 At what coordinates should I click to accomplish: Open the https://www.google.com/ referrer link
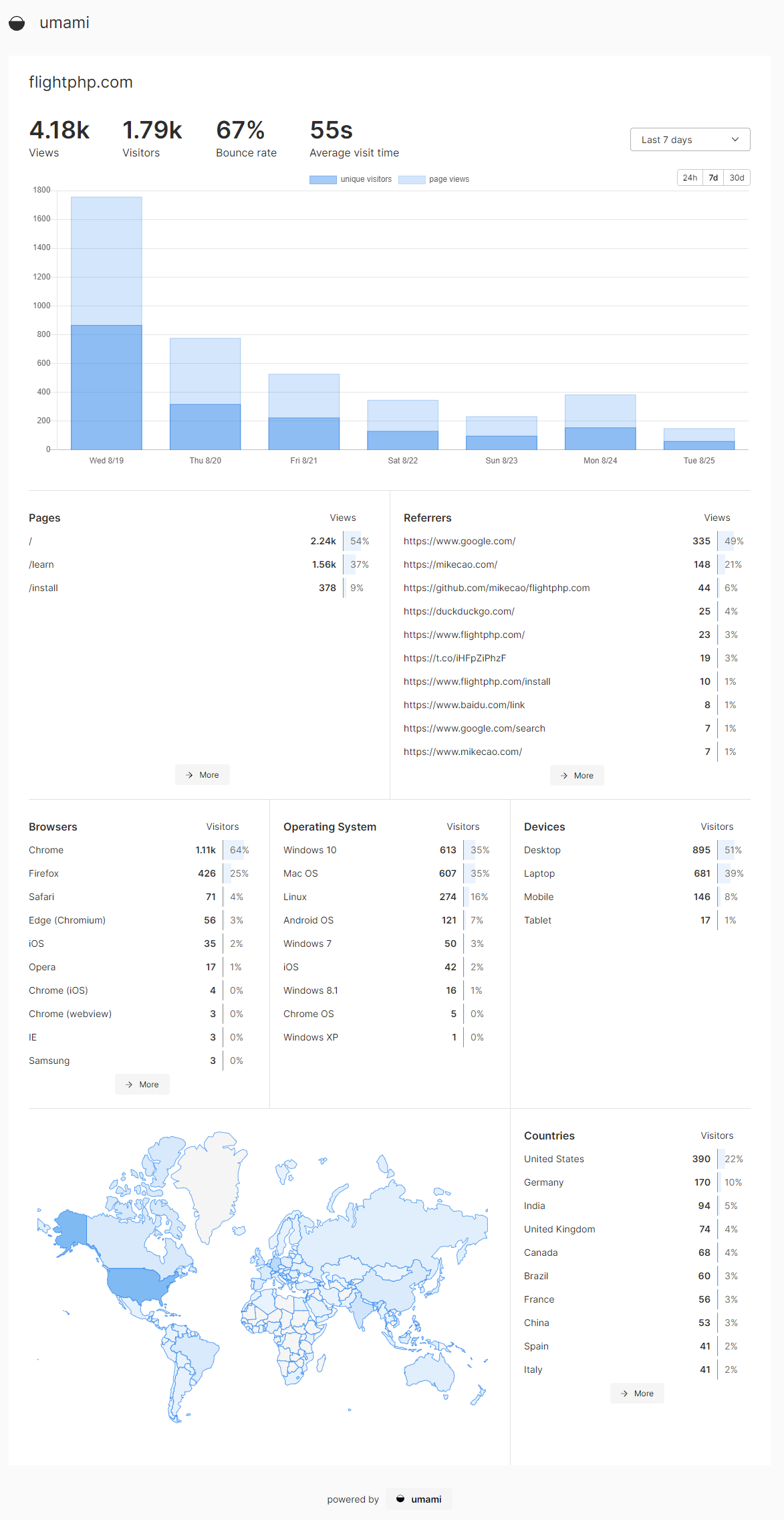[x=459, y=541]
